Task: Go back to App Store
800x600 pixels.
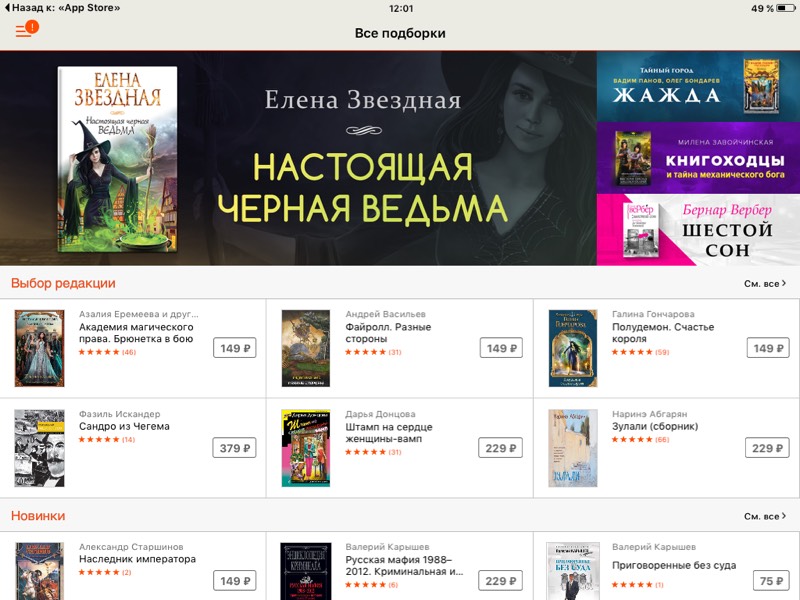Action: (62, 8)
